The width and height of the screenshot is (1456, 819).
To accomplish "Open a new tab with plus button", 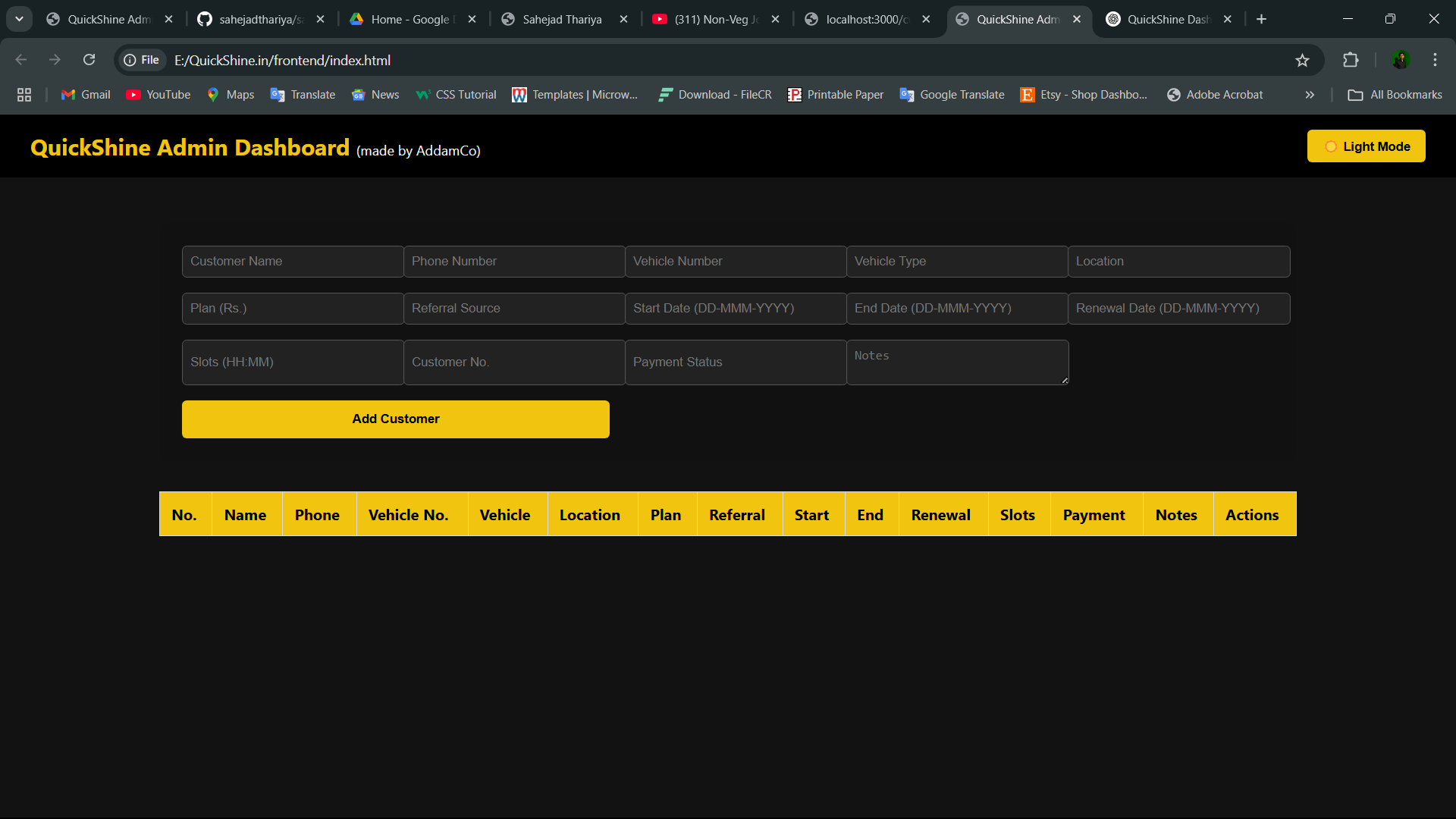I will click(1261, 19).
